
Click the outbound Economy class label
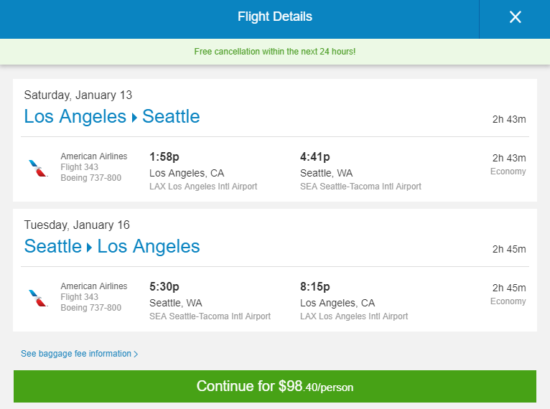(x=508, y=171)
